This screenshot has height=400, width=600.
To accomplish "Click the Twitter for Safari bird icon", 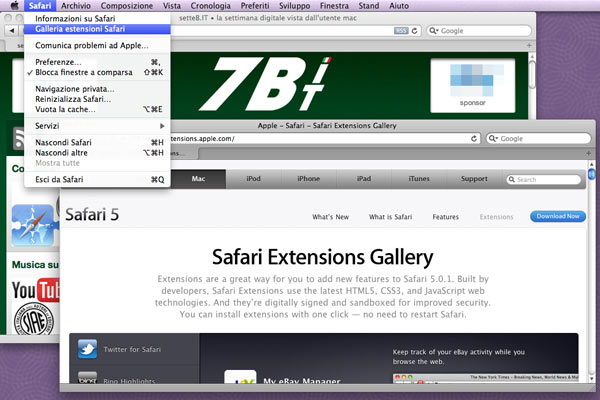I will coord(87,350).
